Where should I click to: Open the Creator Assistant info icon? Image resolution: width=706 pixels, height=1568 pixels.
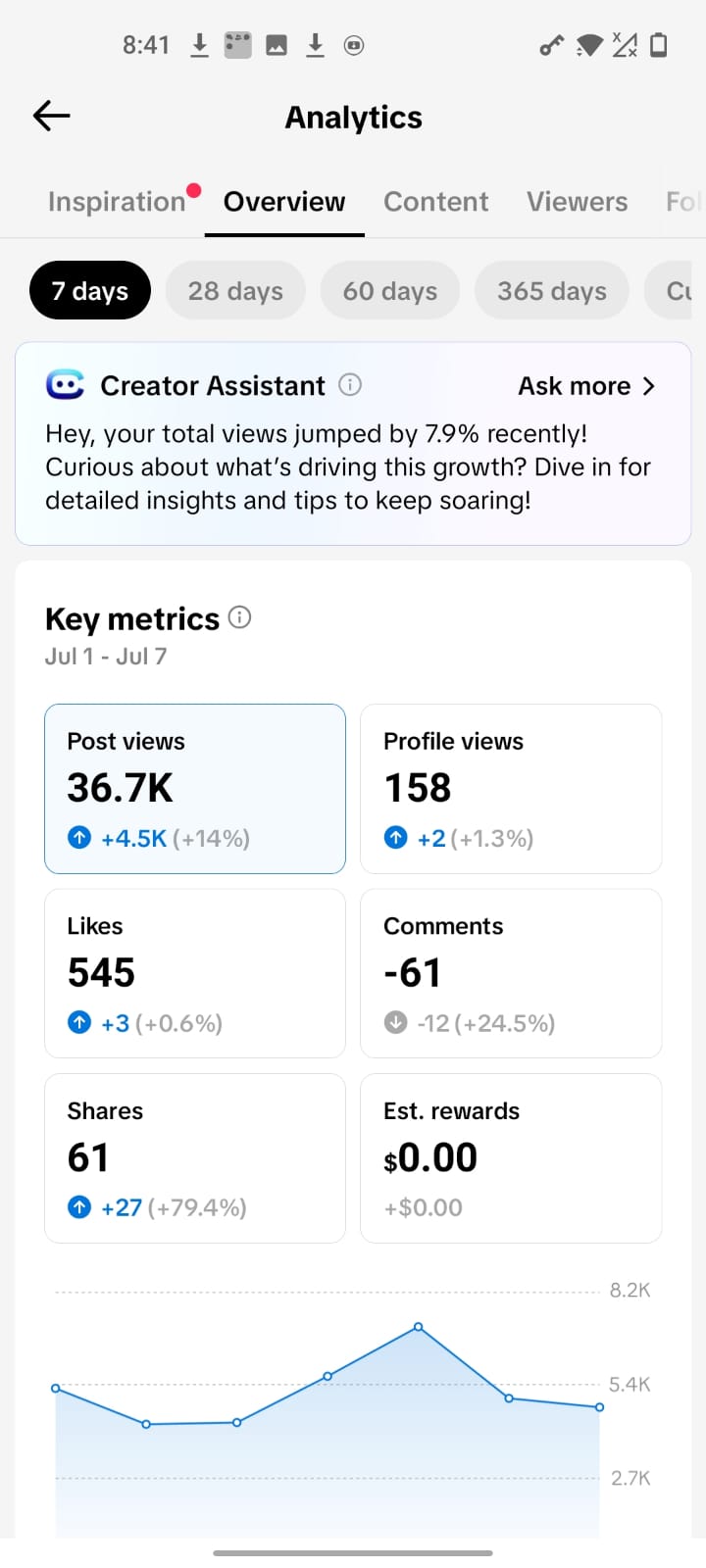point(350,385)
